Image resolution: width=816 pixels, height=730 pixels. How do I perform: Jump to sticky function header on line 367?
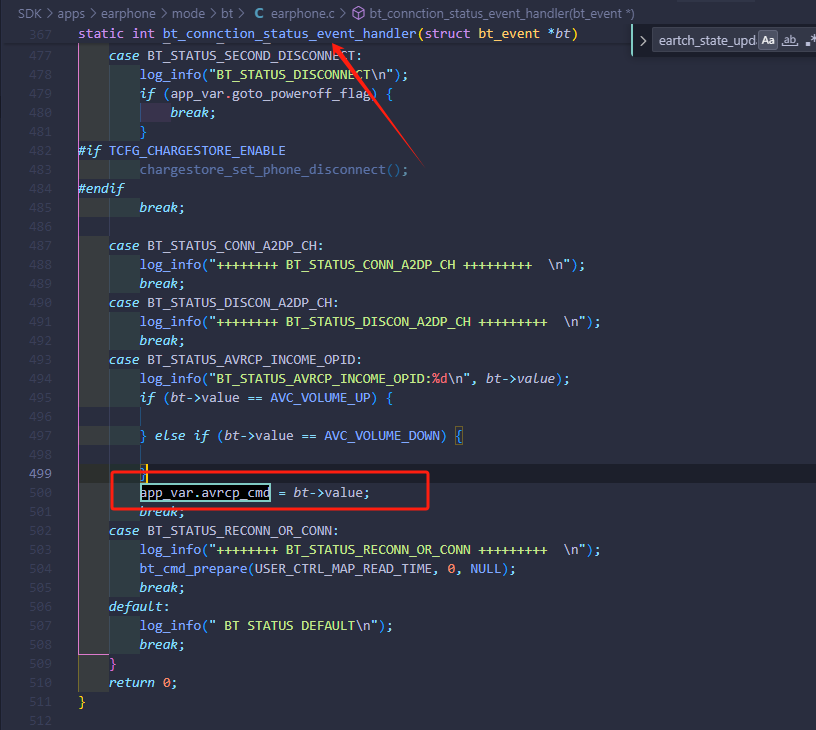click(328, 34)
